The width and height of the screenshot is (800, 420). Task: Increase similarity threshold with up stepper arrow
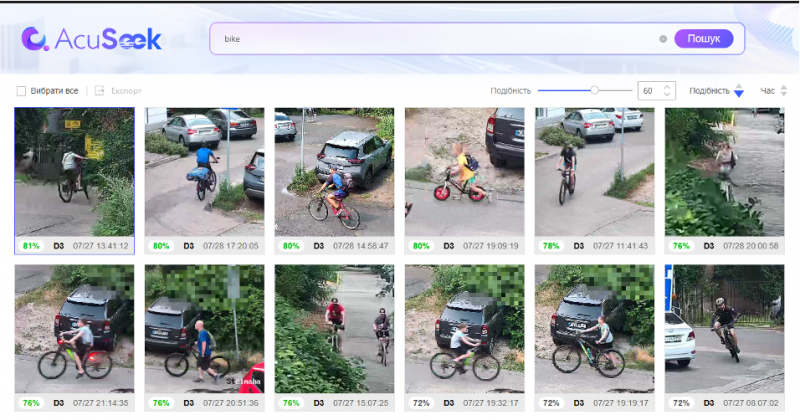(x=668, y=87)
